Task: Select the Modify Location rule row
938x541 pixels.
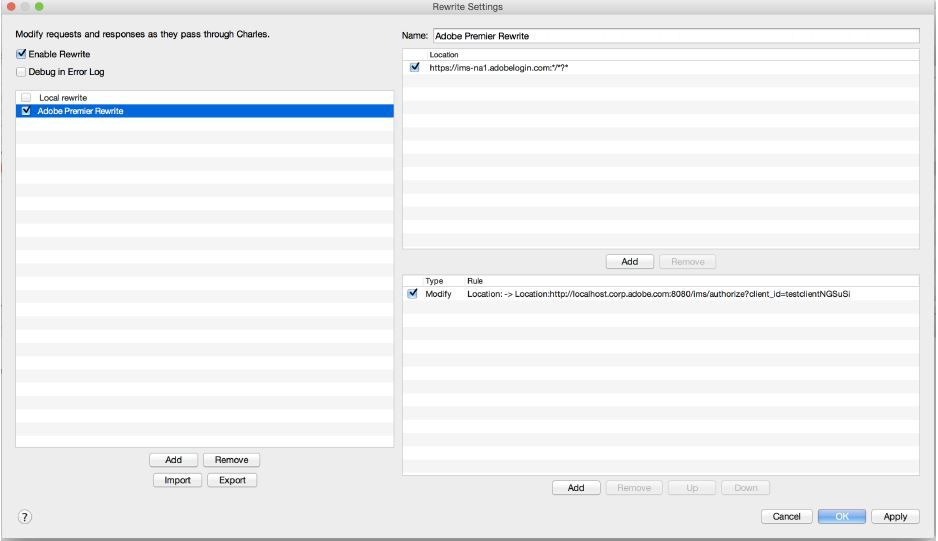Action: (x=661, y=294)
